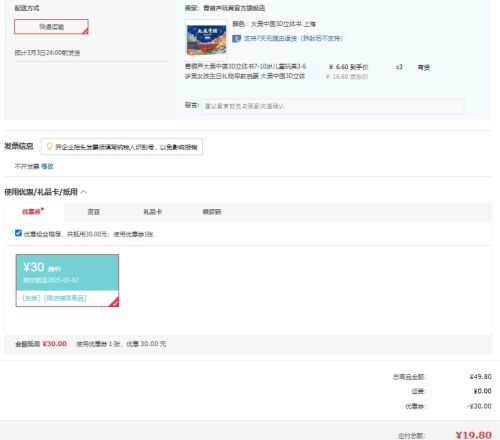
Task: Click the 7-day return policy icon
Action: pyautogui.click(x=236, y=38)
